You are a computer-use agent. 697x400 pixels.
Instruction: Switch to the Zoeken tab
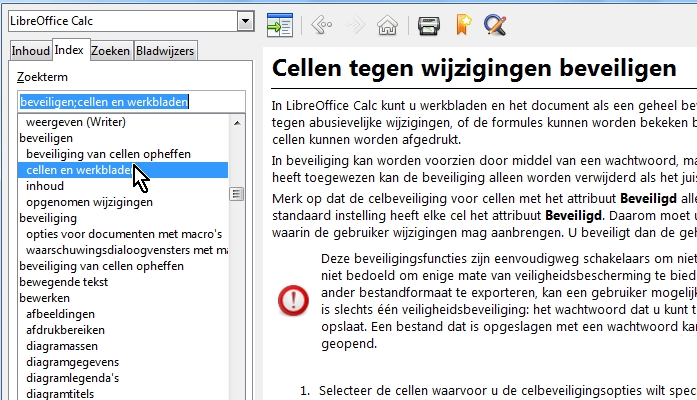pyautogui.click(x=110, y=51)
